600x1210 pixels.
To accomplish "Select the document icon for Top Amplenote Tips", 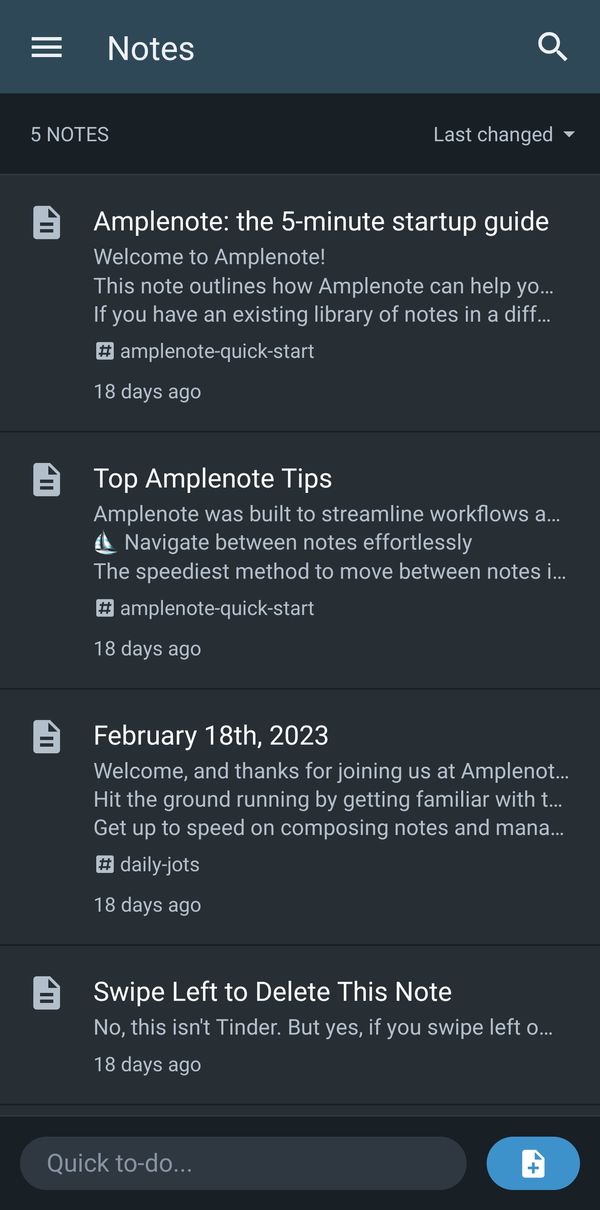I will 46,479.
